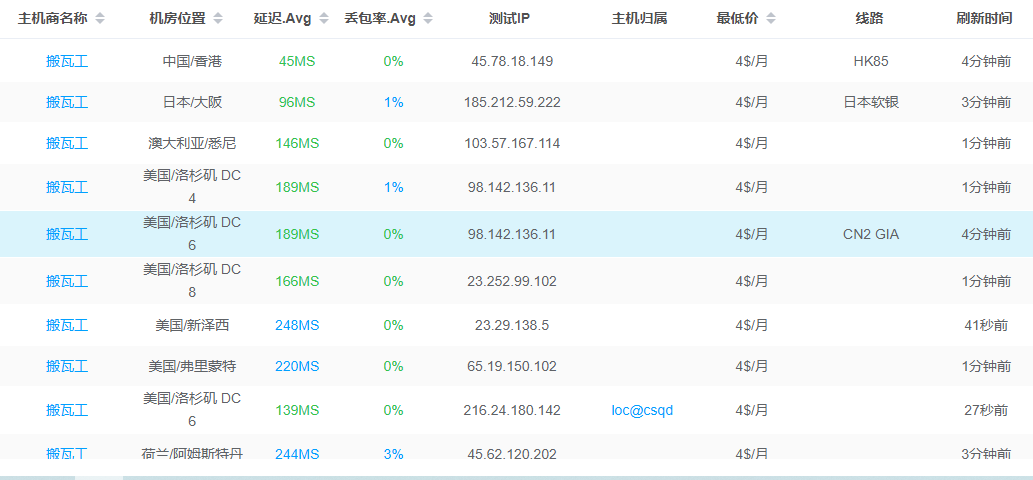The width and height of the screenshot is (1033, 480).
Task: Select the IP address 45.78.18.149 cell
Action: click(512, 61)
